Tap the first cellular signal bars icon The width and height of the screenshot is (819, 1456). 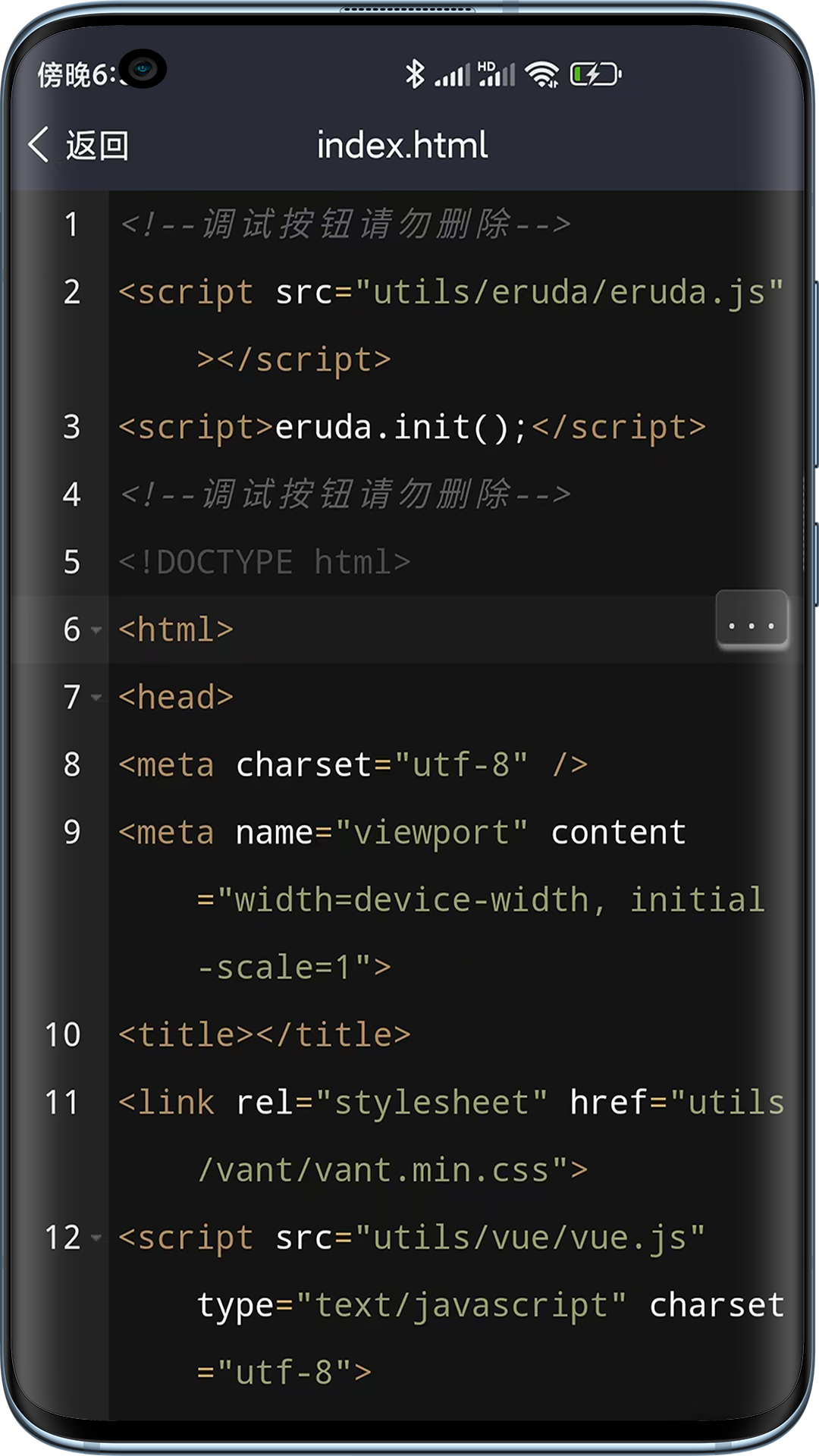coord(453,74)
